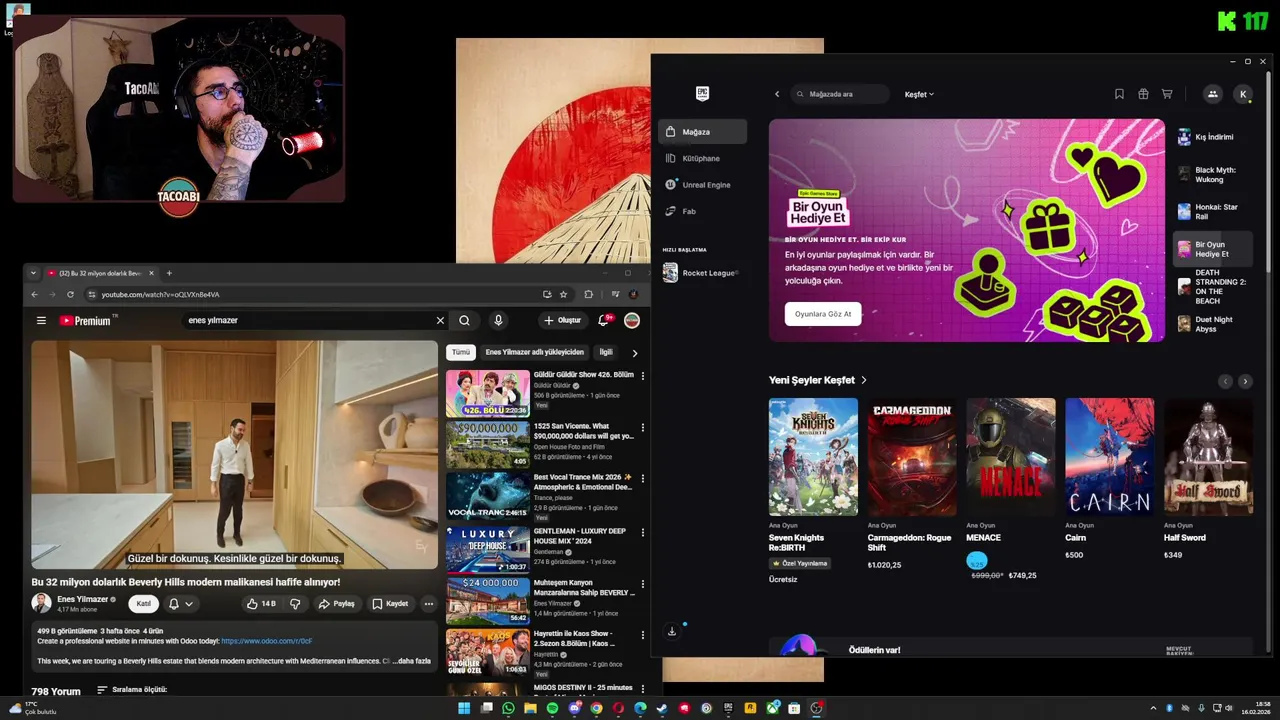The image size is (1280, 720).
Task: Click the YouTube search magnifier button
Action: coord(464,321)
